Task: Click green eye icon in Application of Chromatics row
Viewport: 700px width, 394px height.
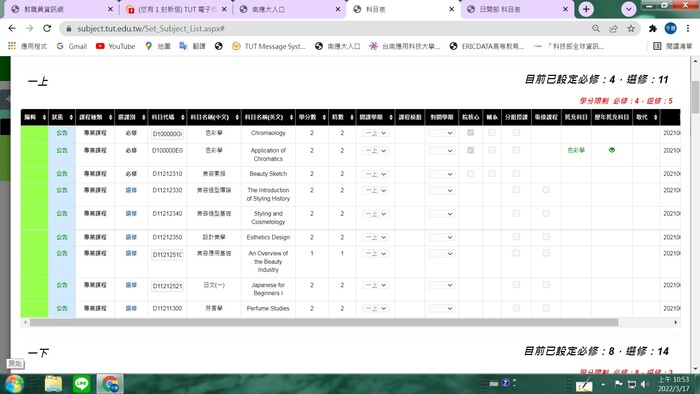Action: [x=612, y=150]
